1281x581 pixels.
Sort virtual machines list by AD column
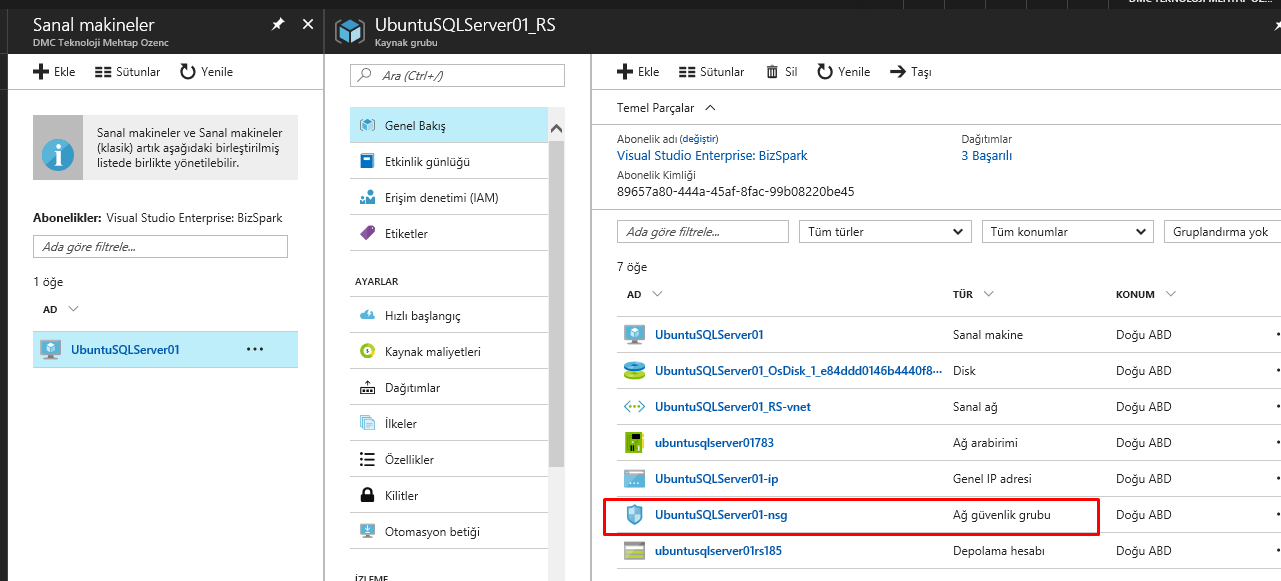60,310
